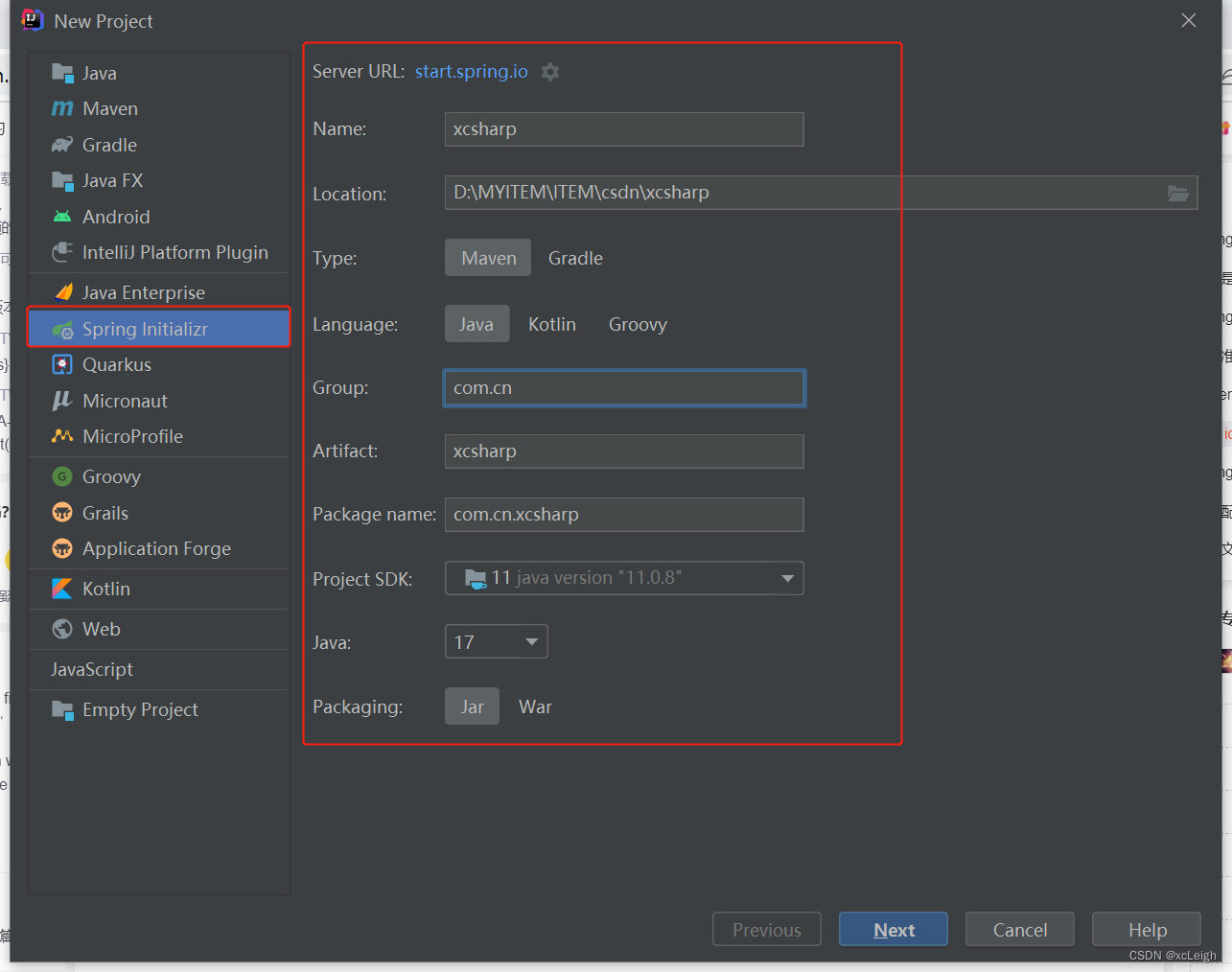Select Gradle project type
The image size is (1232, 972).
point(575,258)
